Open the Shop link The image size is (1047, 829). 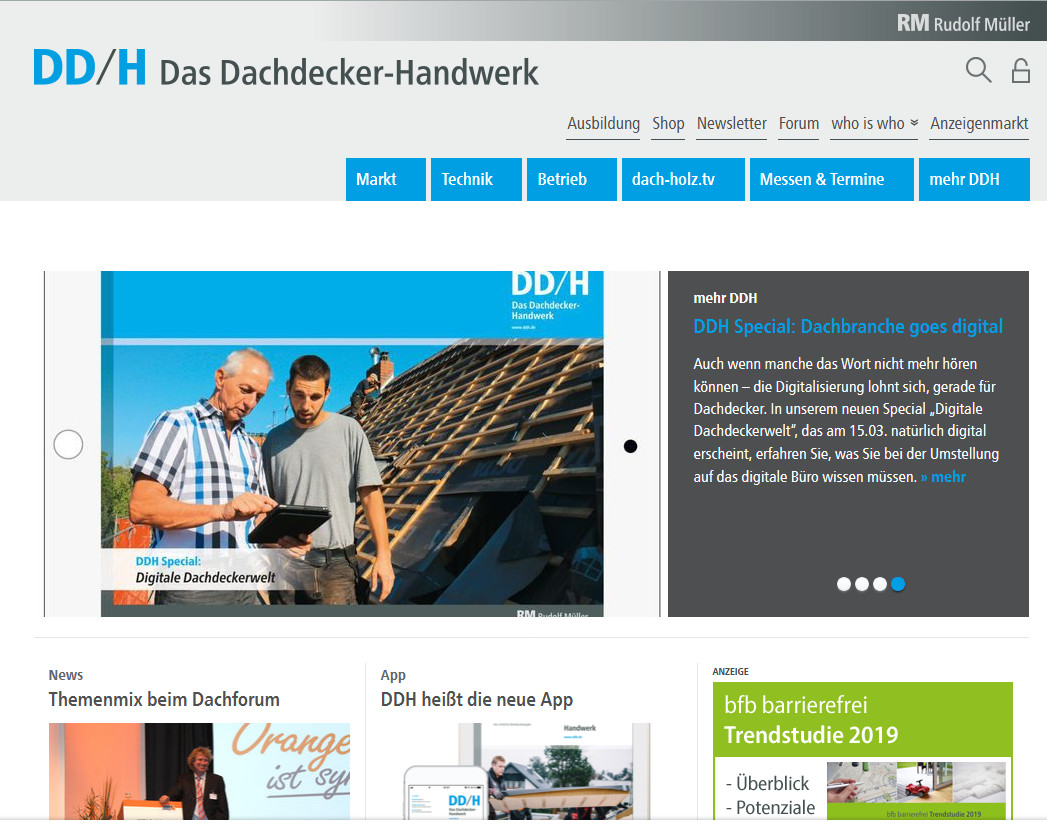pyautogui.click(x=668, y=123)
